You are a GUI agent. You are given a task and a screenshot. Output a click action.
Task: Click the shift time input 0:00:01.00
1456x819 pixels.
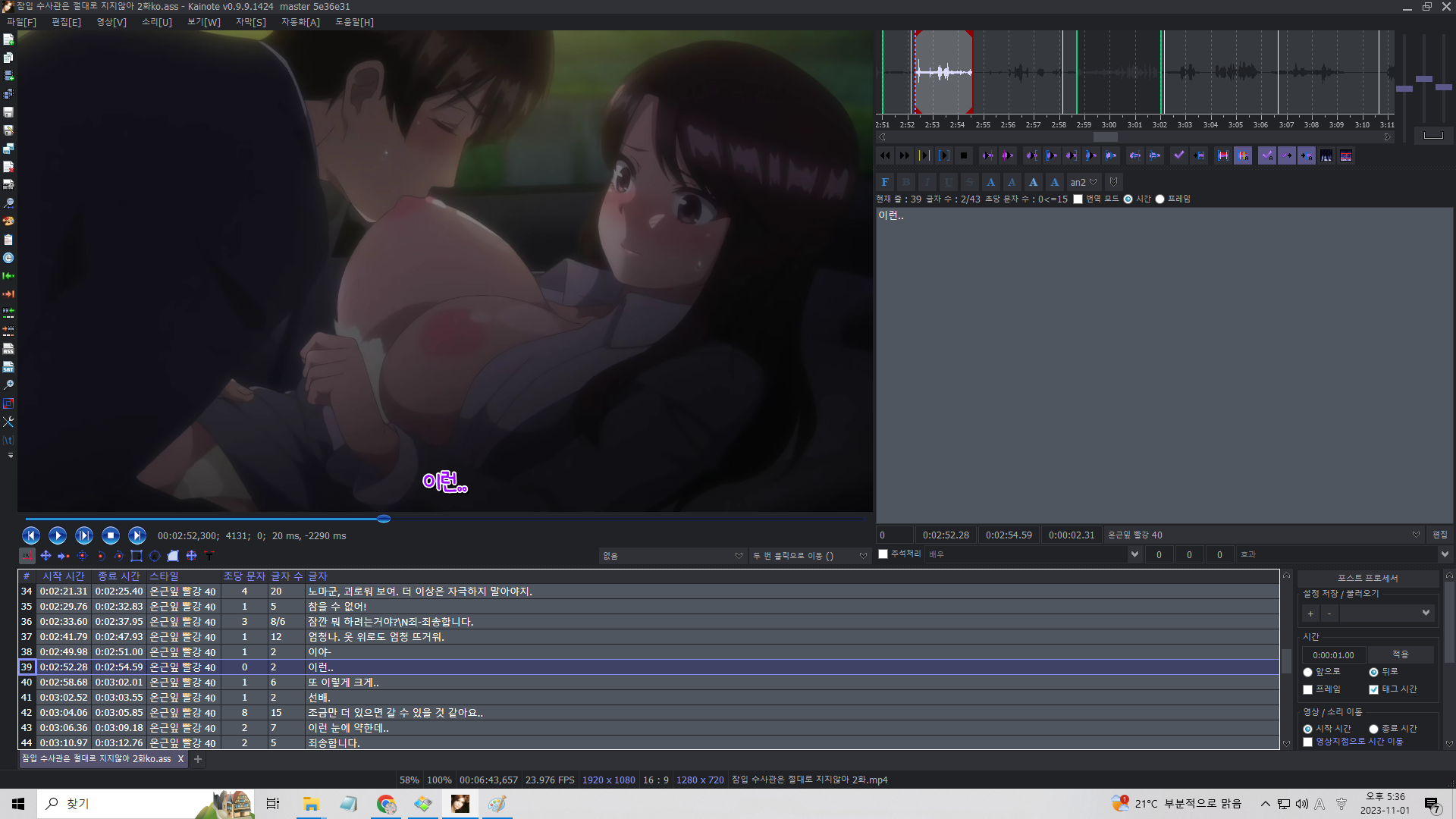coord(1333,654)
